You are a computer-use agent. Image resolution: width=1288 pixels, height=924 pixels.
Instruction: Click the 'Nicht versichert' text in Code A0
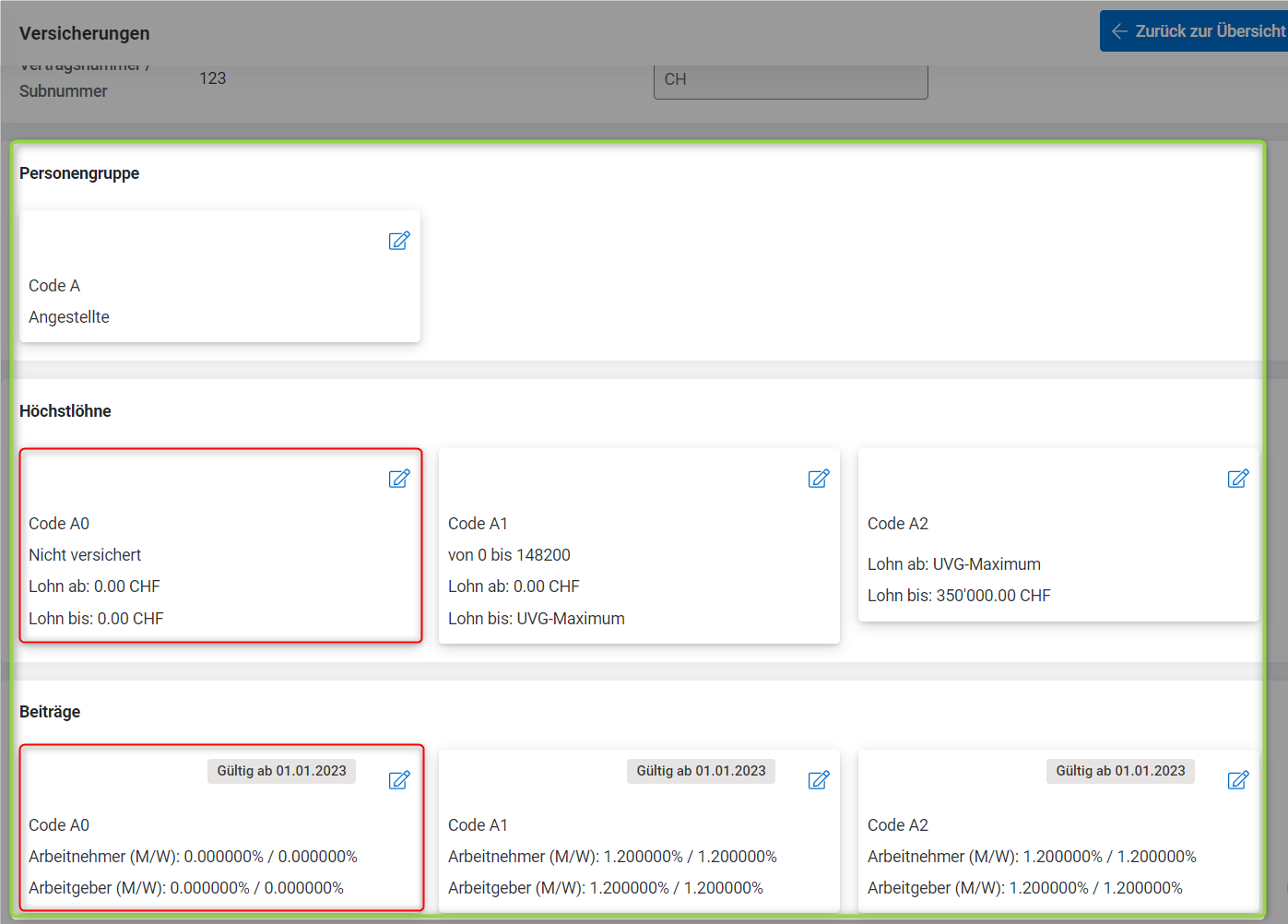point(85,555)
